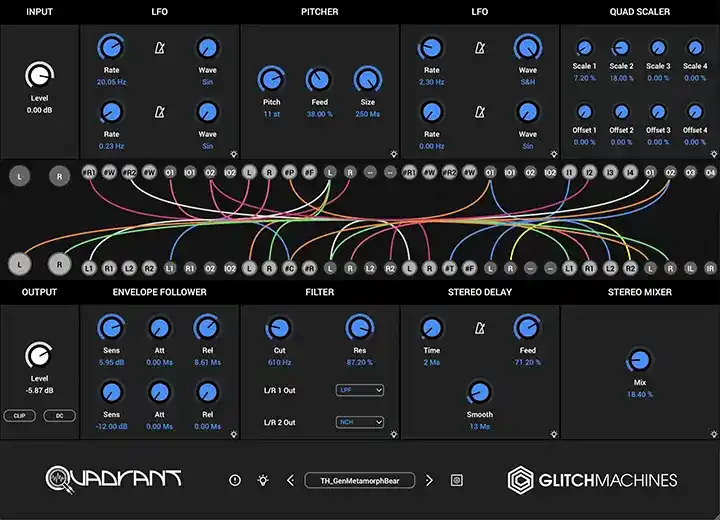Go to next preset with right arrow
The width and height of the screenshot is (720, 520).
429,480
